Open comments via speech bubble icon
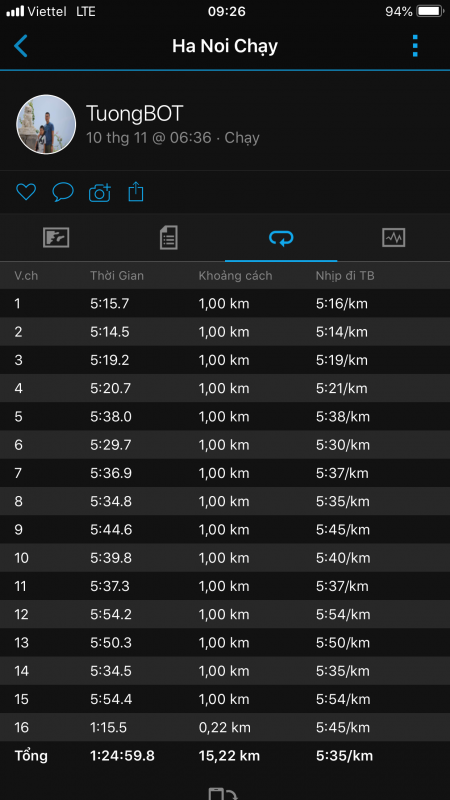450x800 pixels. tap(63, 192)
